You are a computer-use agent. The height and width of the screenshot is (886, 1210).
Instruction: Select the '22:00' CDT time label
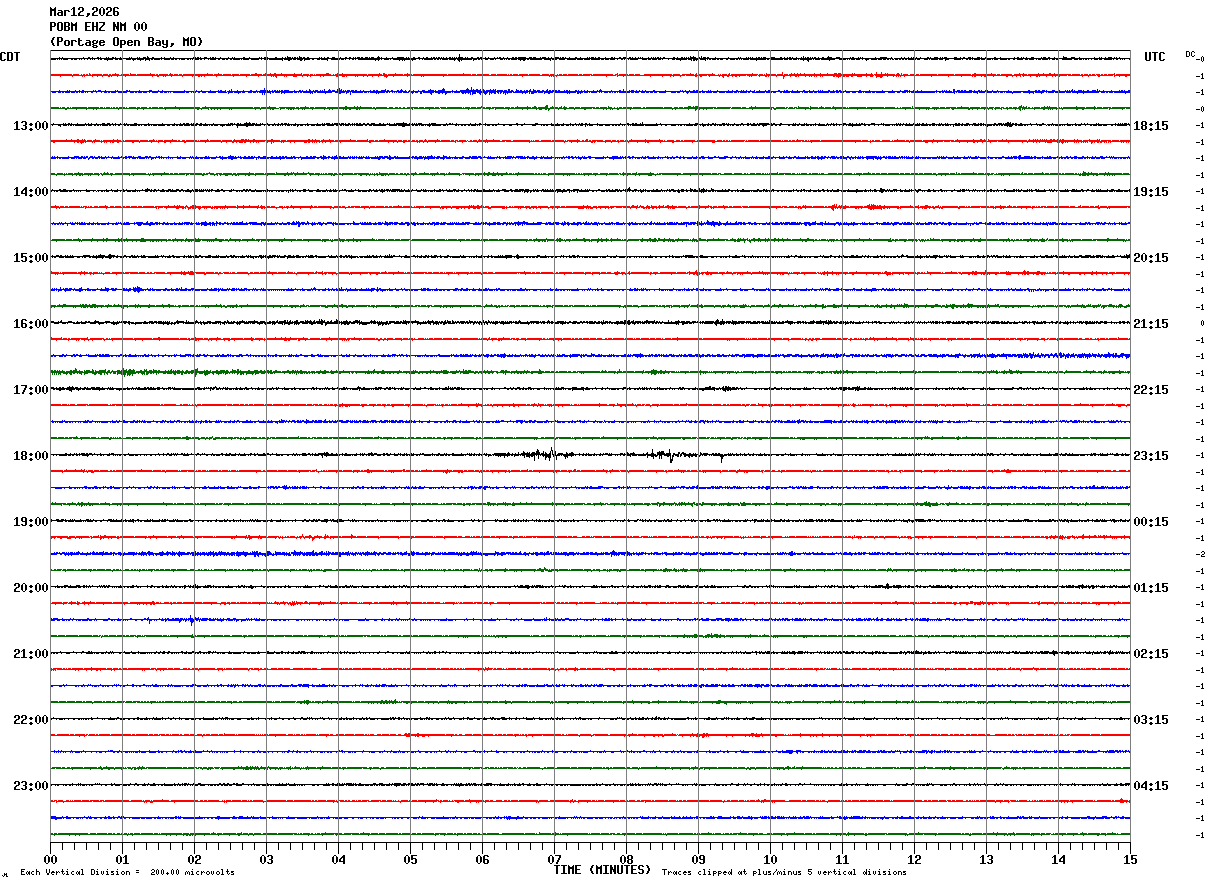pyautogui.click(x=30, y=719)
